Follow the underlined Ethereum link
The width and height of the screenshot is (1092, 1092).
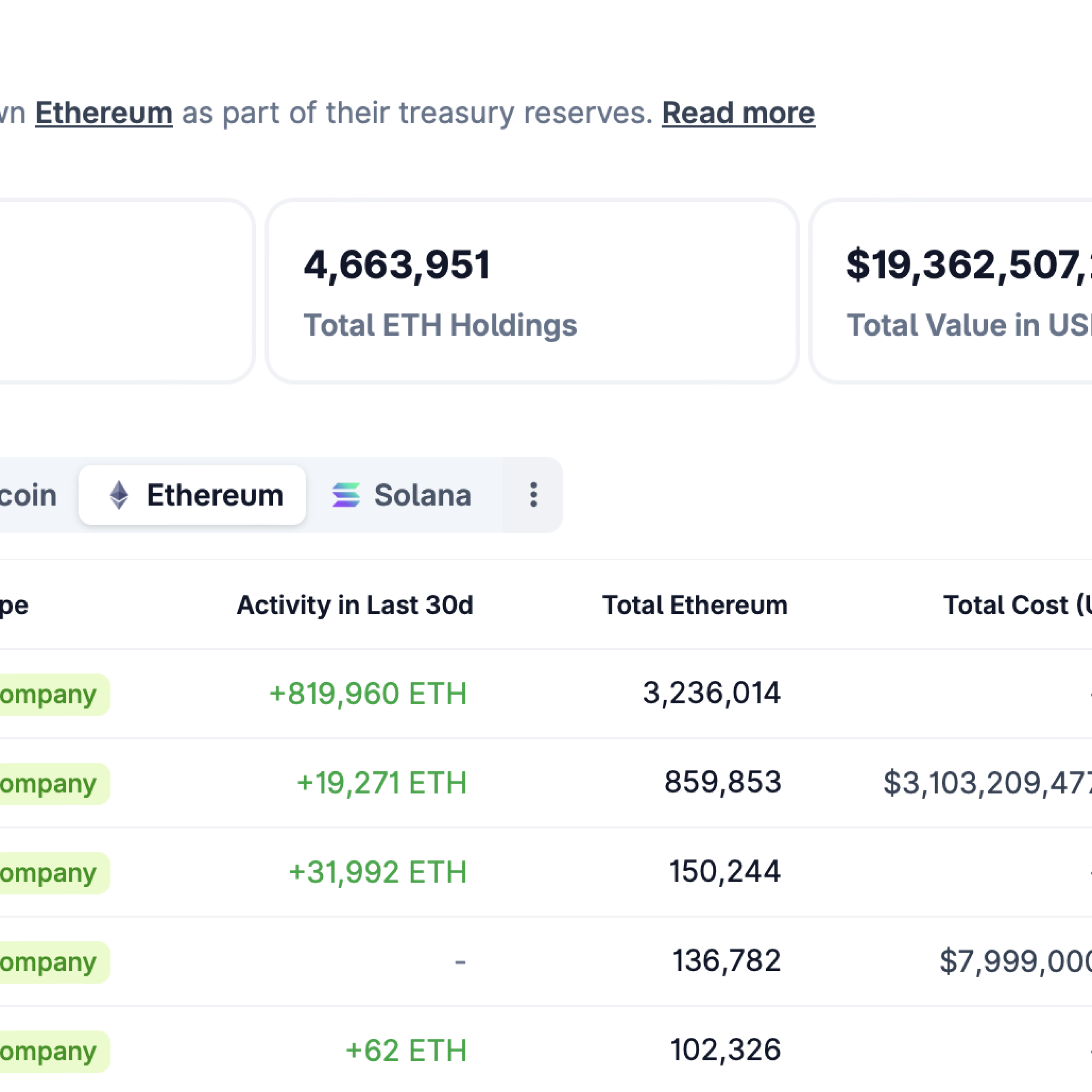click(x=104, y=113)
